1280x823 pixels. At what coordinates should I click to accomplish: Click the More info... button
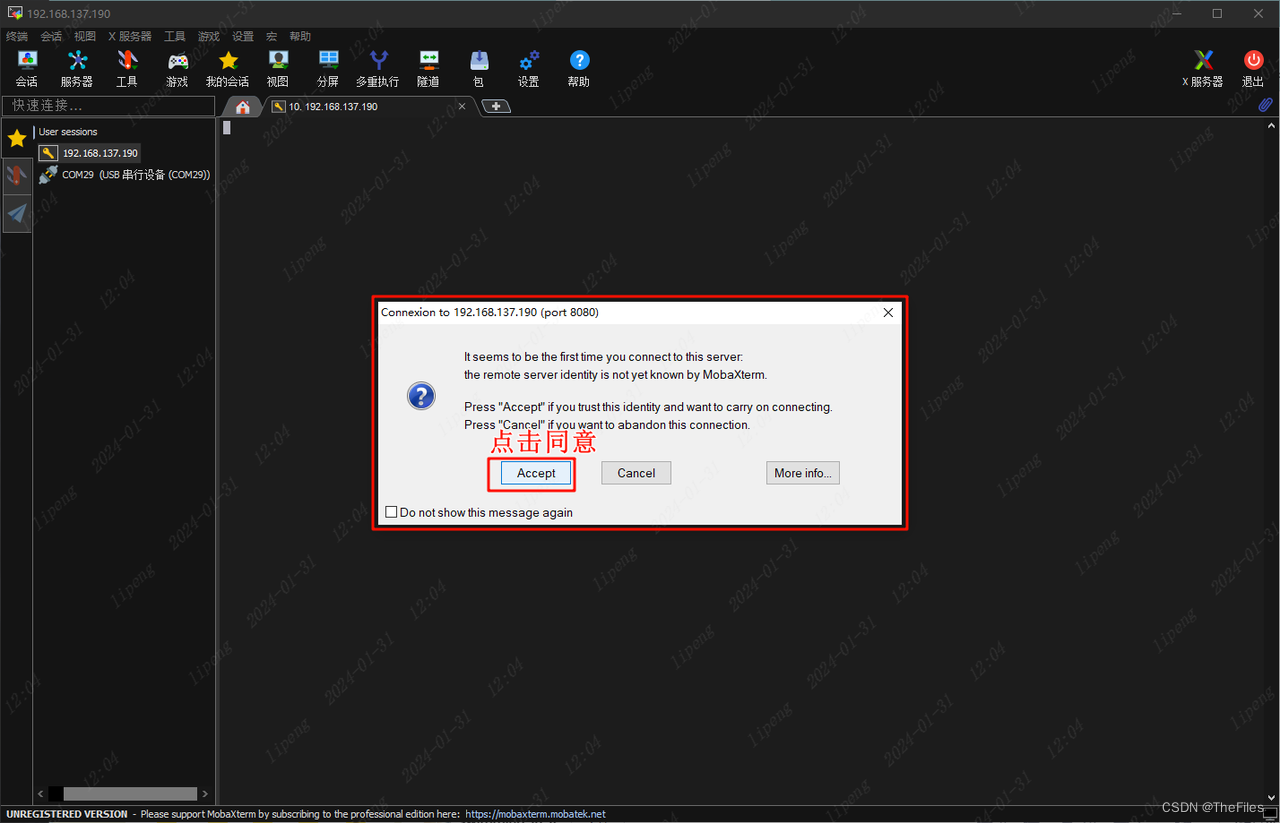pos(802,472)
